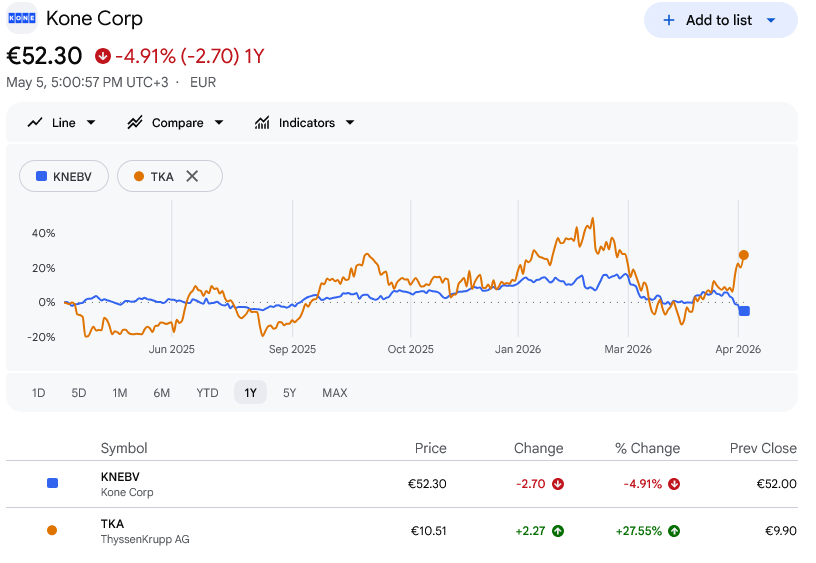Click the green up icon next to +2.27
Image resolution: width=816 pixels, height=563 pixels.
[558, 531]
